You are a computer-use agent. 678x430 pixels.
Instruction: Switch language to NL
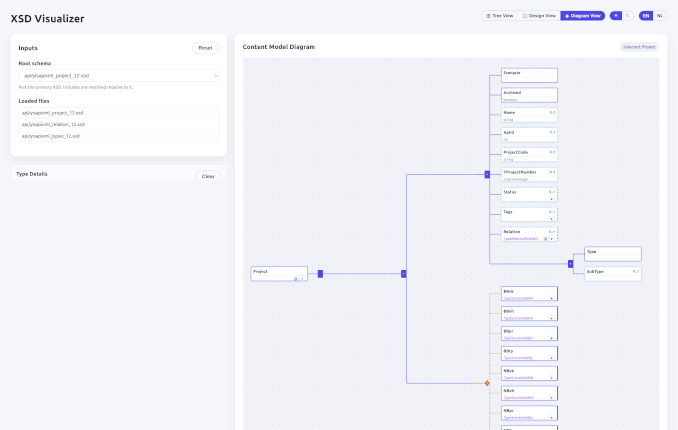(x=659, y=16)
